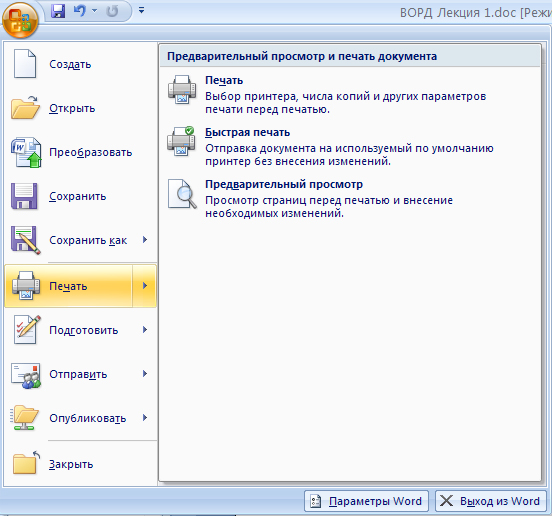The width and height of the screenshot is (552, 516).
Task: Expand the Подготовить submenu arrow
Action: pos(145,329)
